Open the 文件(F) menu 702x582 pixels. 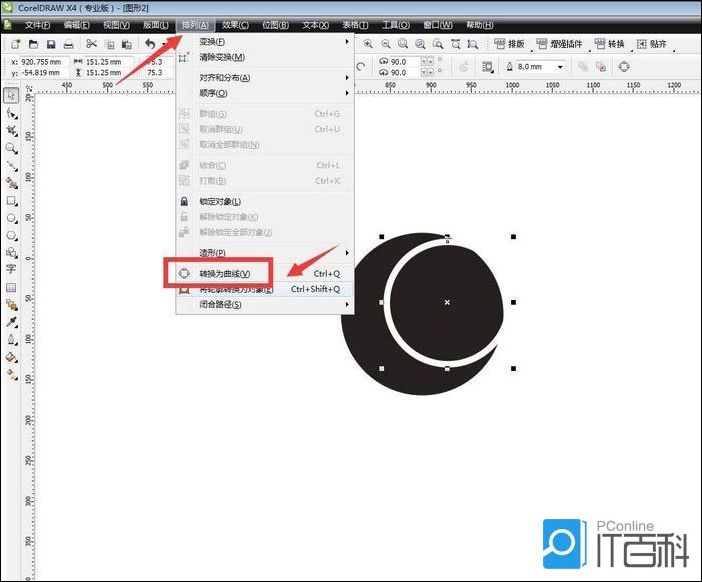point(38,25)
